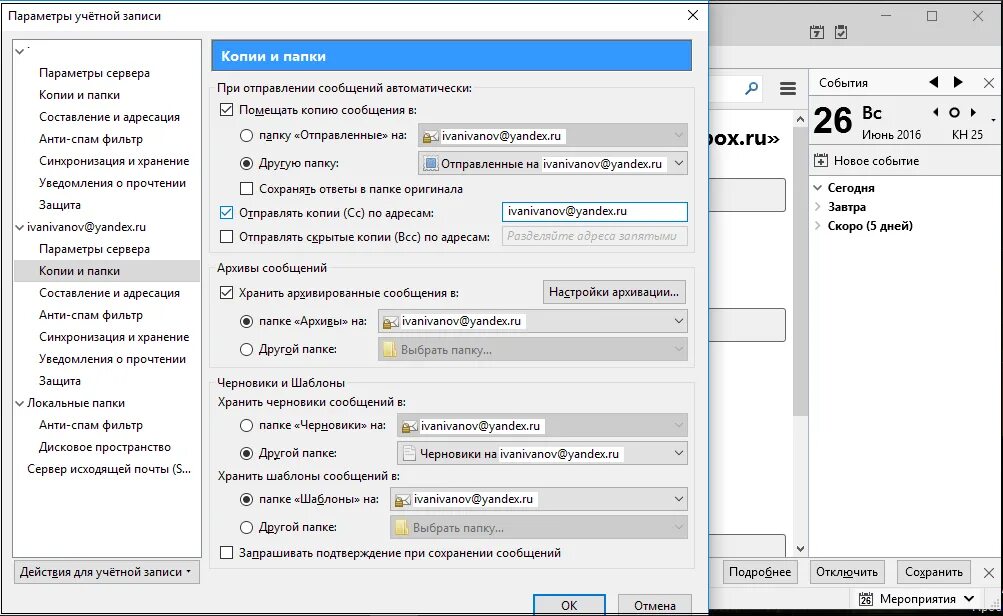Click 'Новое событие' in Events pane
The image size is (1003, 616).
(x=876, y=161)
